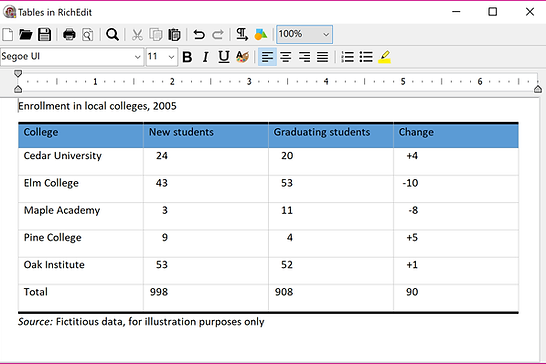Toggle Underline formatting

tap(224, 57)
